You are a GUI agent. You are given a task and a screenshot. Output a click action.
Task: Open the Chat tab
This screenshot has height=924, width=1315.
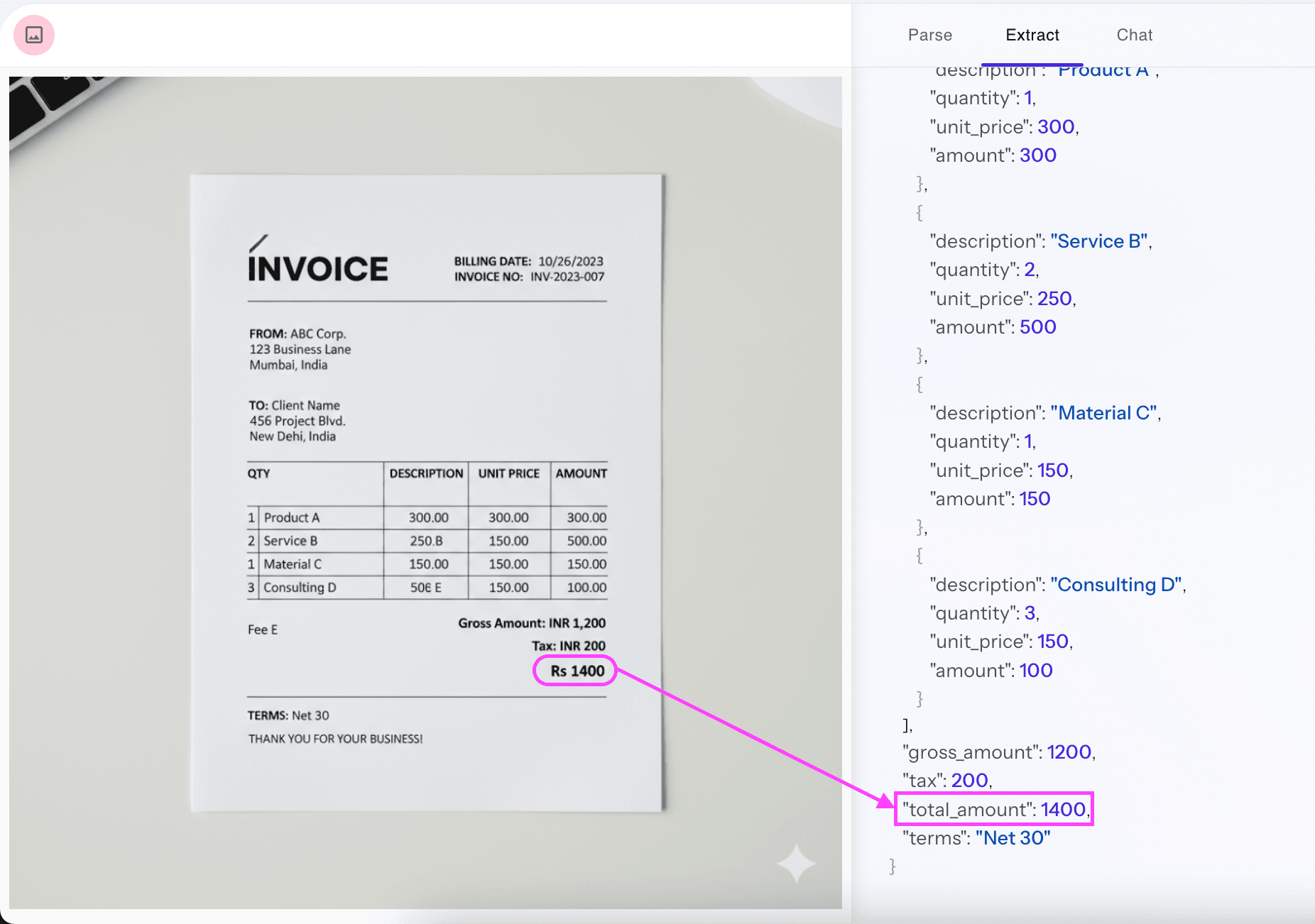(x=1134, y=35)
